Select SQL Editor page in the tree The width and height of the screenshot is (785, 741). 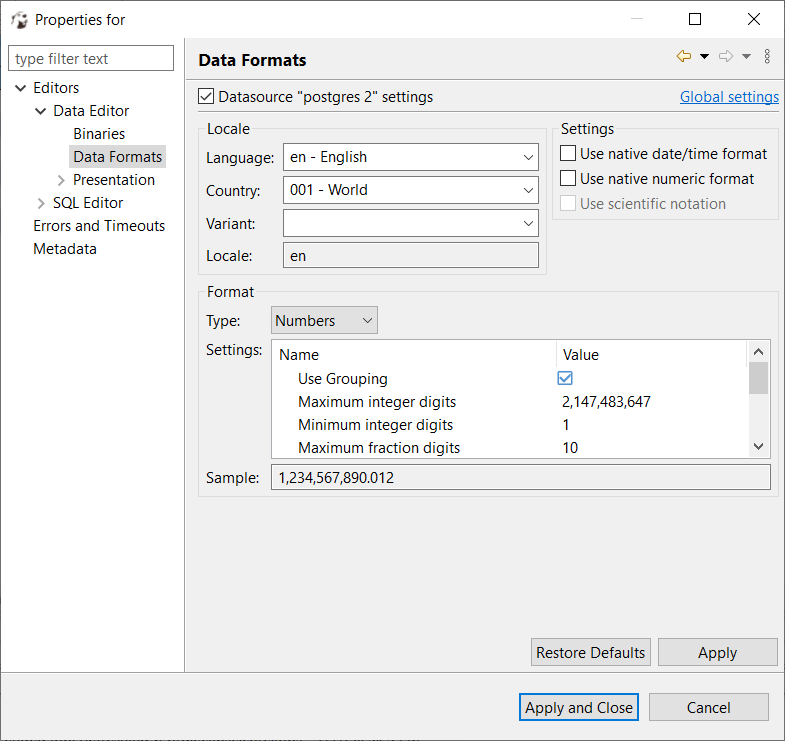88,203
